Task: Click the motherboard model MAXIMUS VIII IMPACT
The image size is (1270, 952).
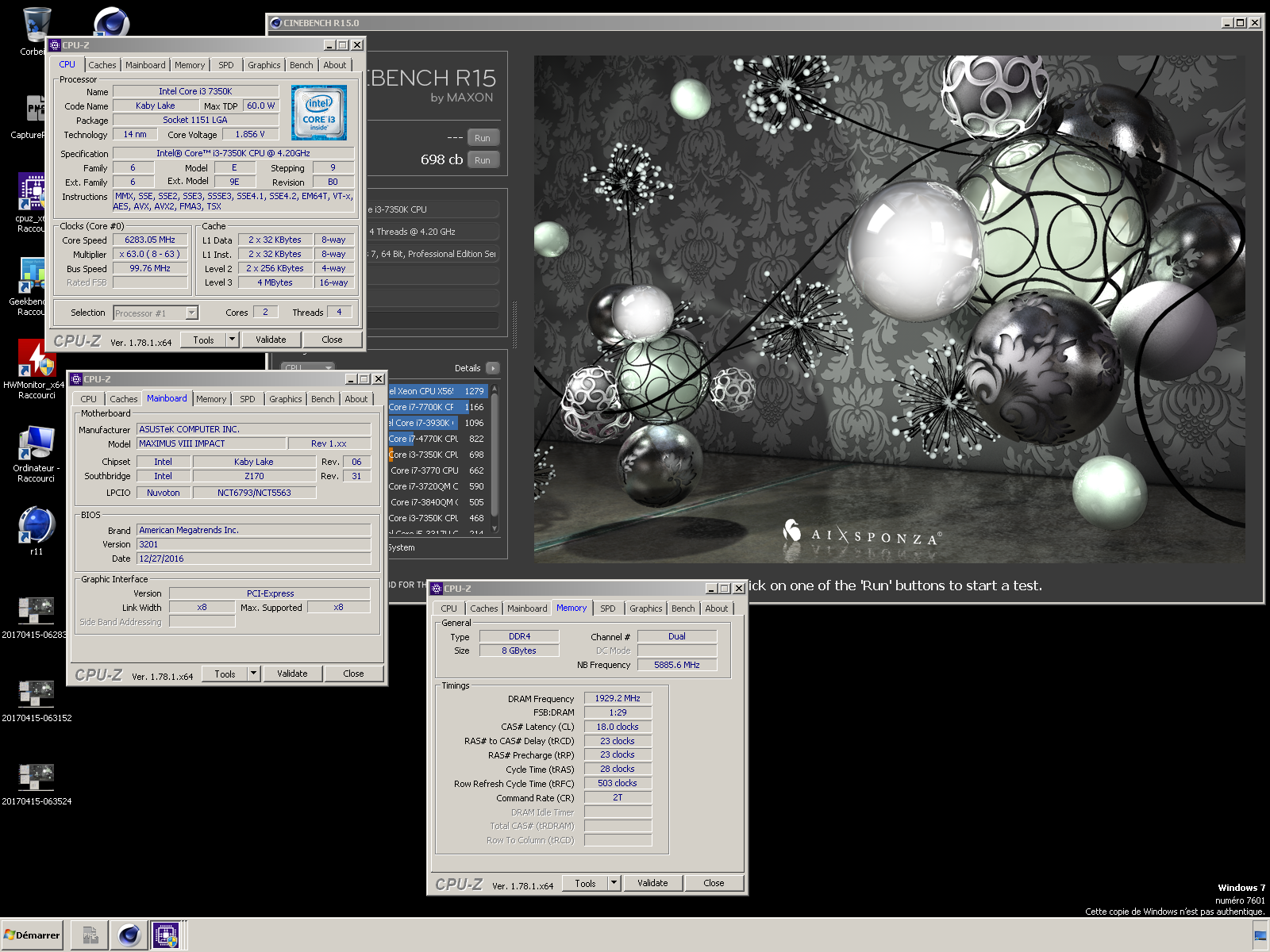Action: click(211, 443)
